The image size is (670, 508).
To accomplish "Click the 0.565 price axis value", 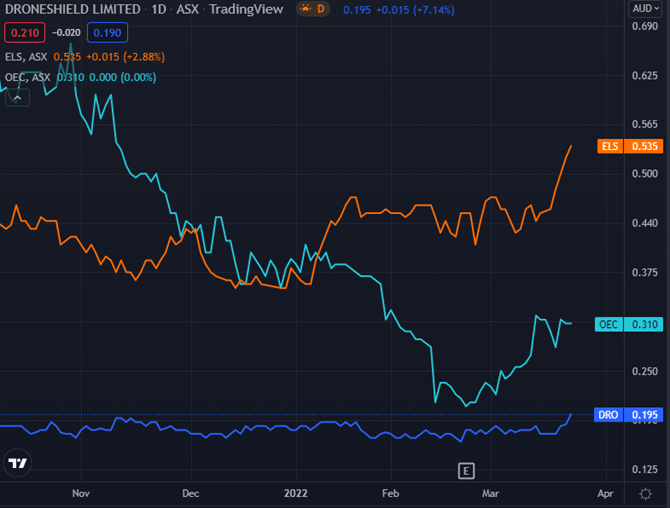I will click(x=645, y=124).
